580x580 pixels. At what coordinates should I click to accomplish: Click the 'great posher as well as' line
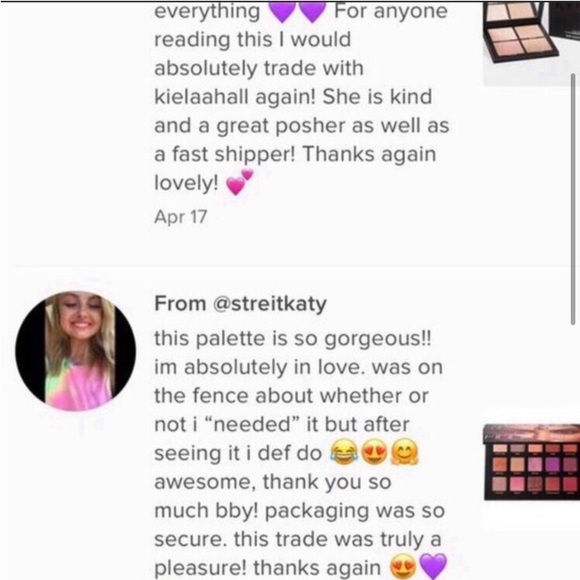coord(333,126)
